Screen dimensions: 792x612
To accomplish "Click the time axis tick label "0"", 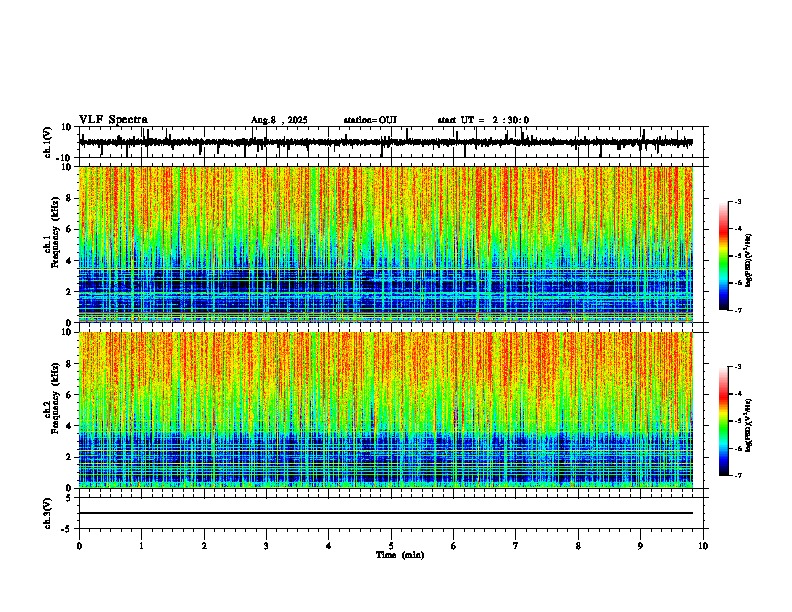I will pos(79,545).
